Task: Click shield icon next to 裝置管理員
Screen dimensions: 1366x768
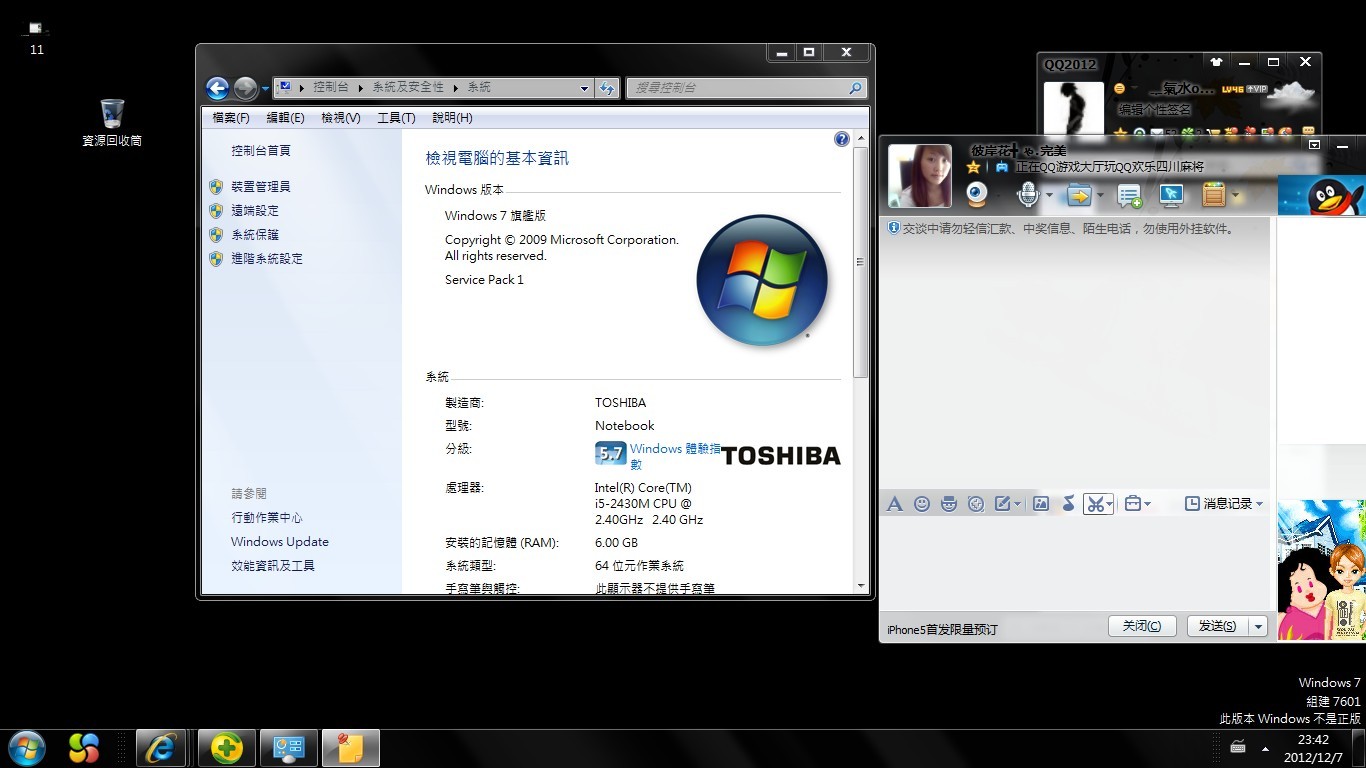Action: (x=216, y=186)
